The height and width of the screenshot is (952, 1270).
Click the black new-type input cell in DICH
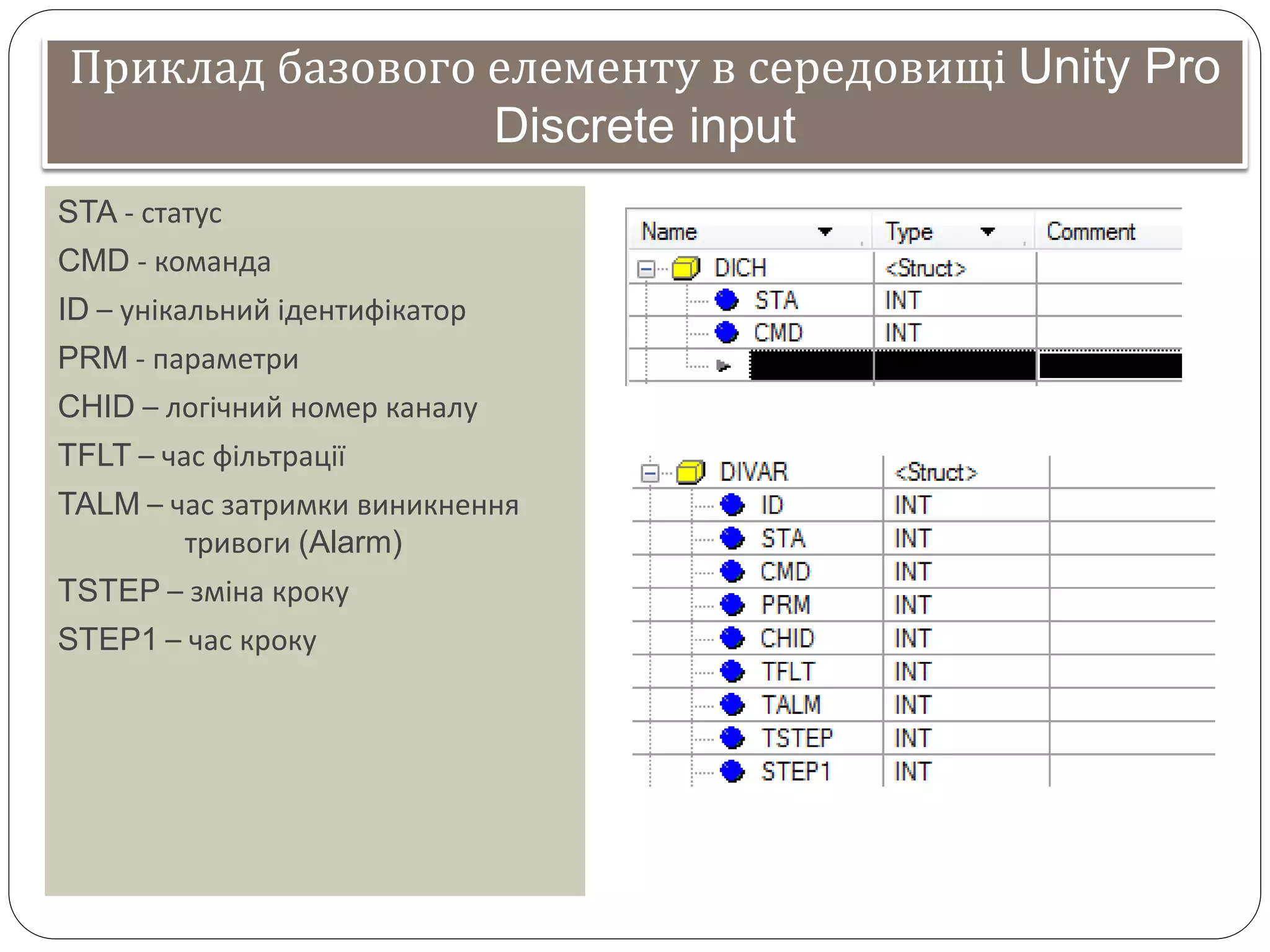coord(955,365)
